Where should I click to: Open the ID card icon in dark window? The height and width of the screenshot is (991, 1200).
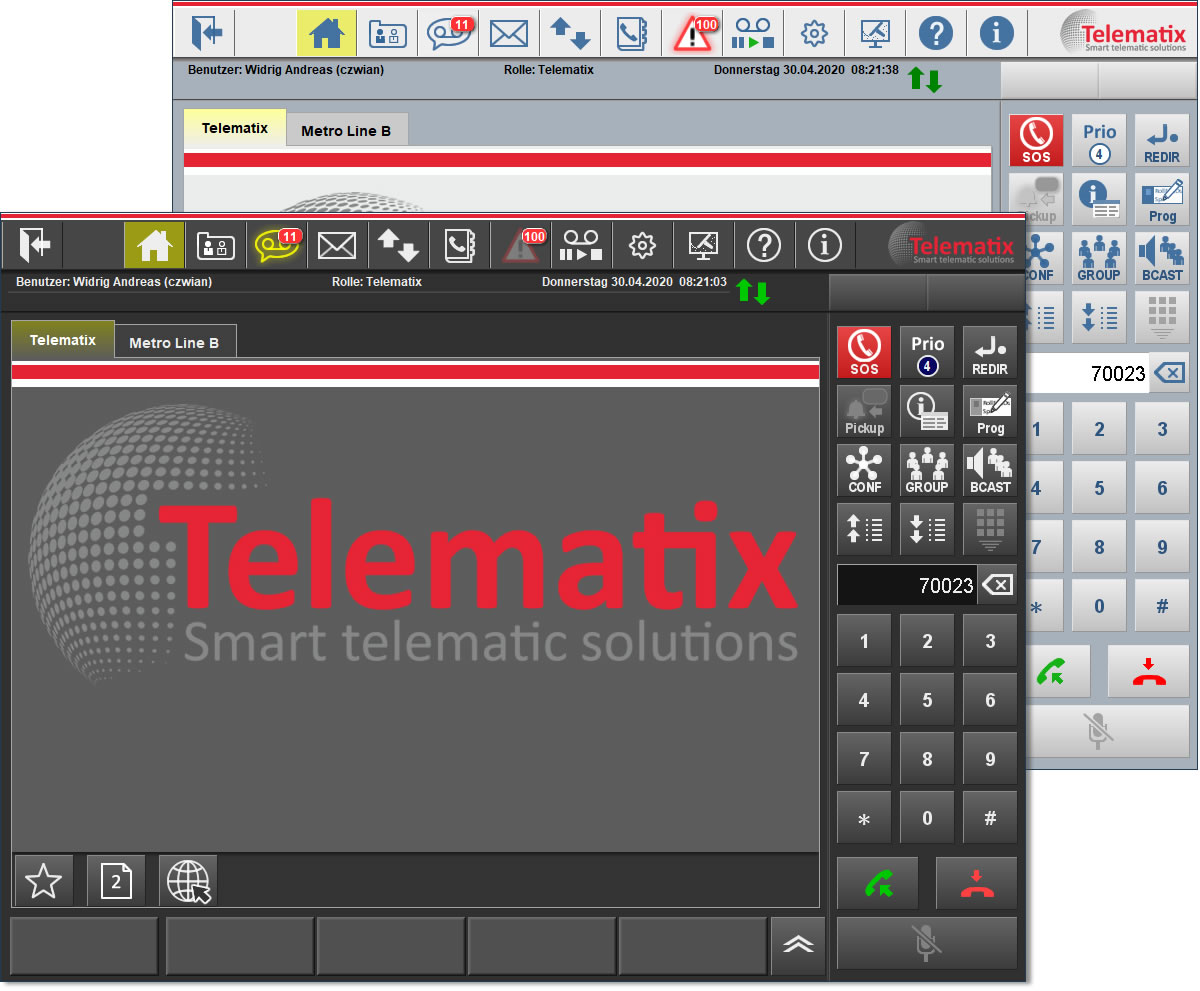(216, 244)
